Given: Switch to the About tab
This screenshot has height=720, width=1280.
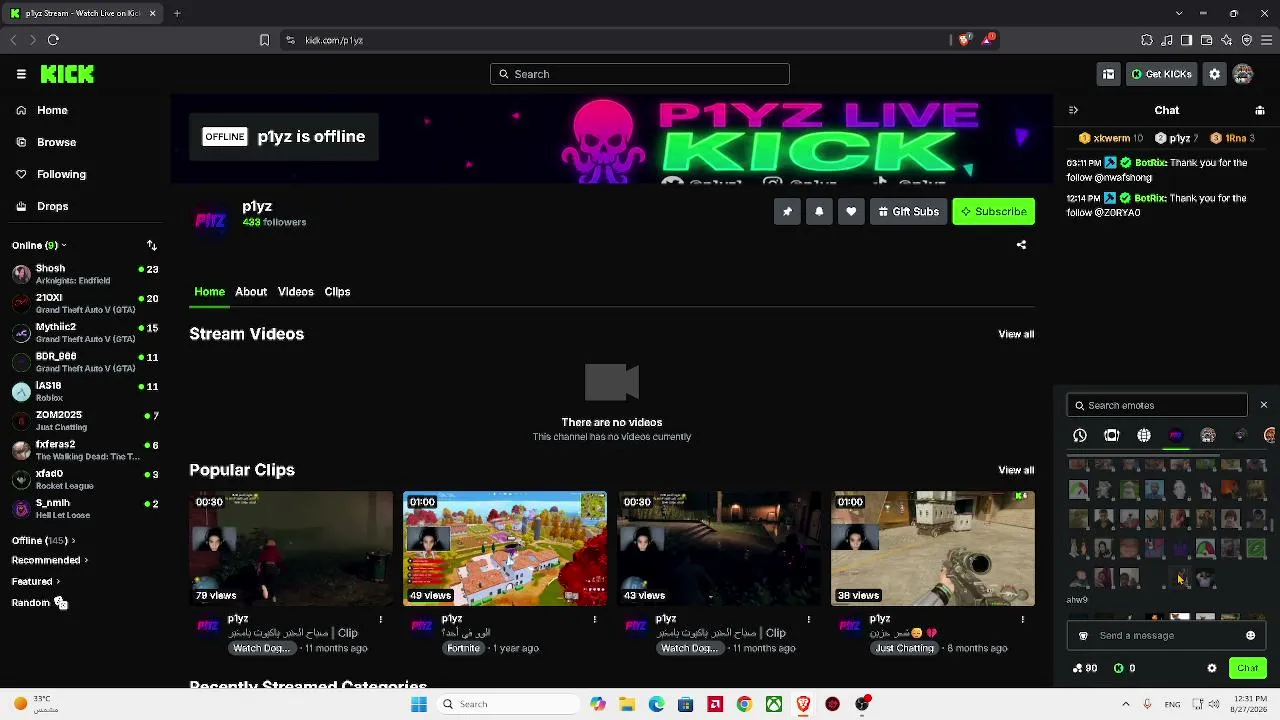Looking at the screenshot, I should tap(251, 292).
